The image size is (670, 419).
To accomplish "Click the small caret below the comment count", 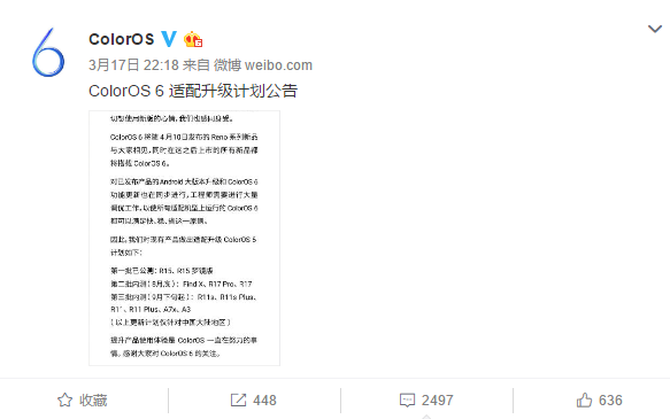I will (426, 416).
